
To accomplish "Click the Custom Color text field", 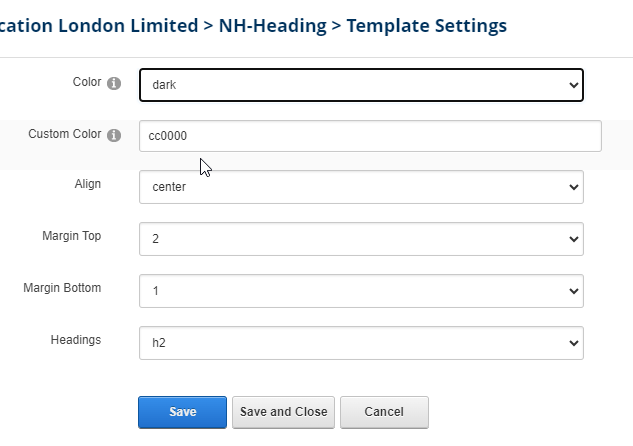I will click(370, 136).
